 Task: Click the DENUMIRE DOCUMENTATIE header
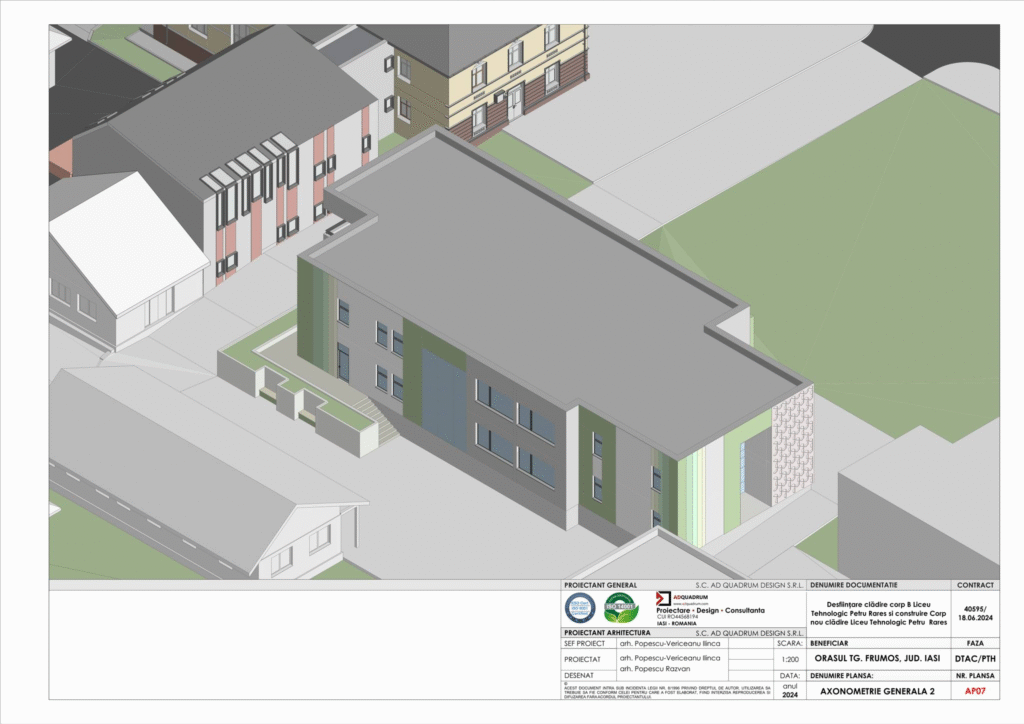854,585
